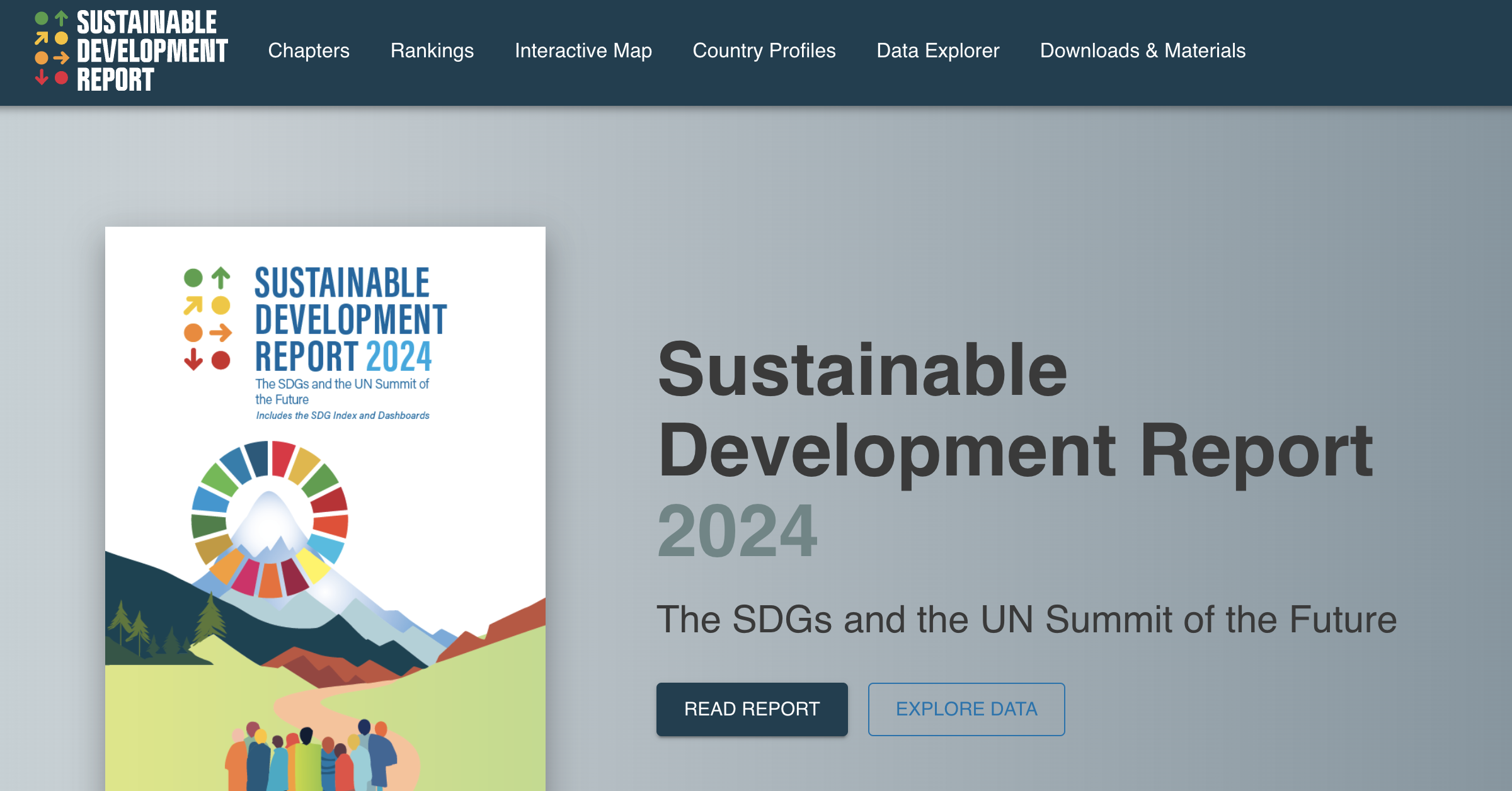Click the green circle on report cover
The width and height of the screenshot is (1512, 791).
[193, 278]
